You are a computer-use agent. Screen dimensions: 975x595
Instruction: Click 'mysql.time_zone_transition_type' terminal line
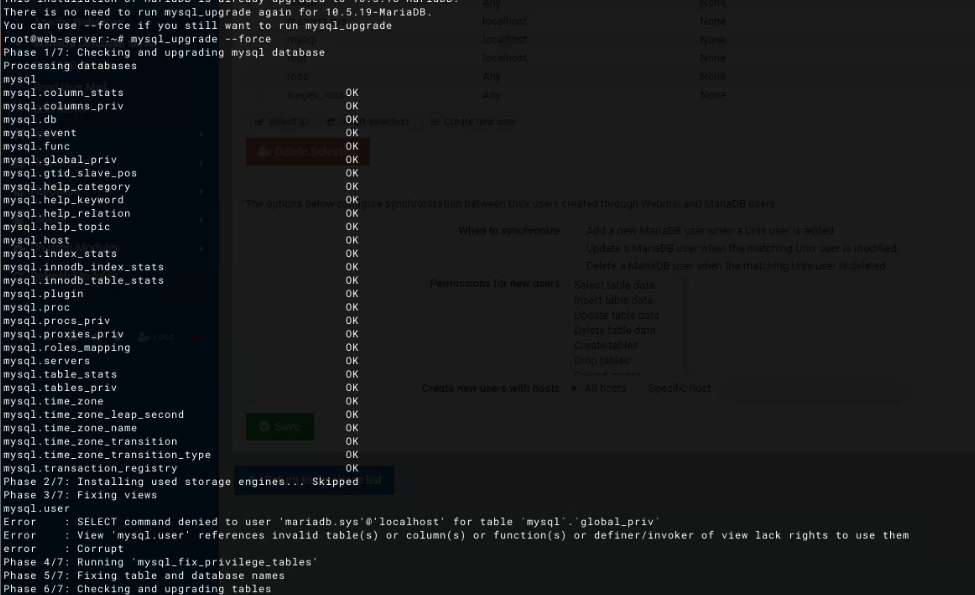coord(107,455)
